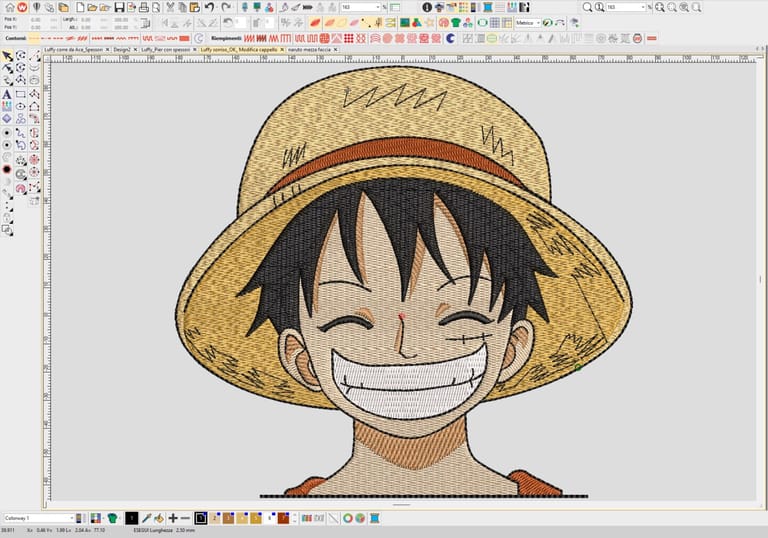
Task: Select 'Luffy sorriso_OK_ Modifica cappello' tab
Action: (x=239, y=49)
